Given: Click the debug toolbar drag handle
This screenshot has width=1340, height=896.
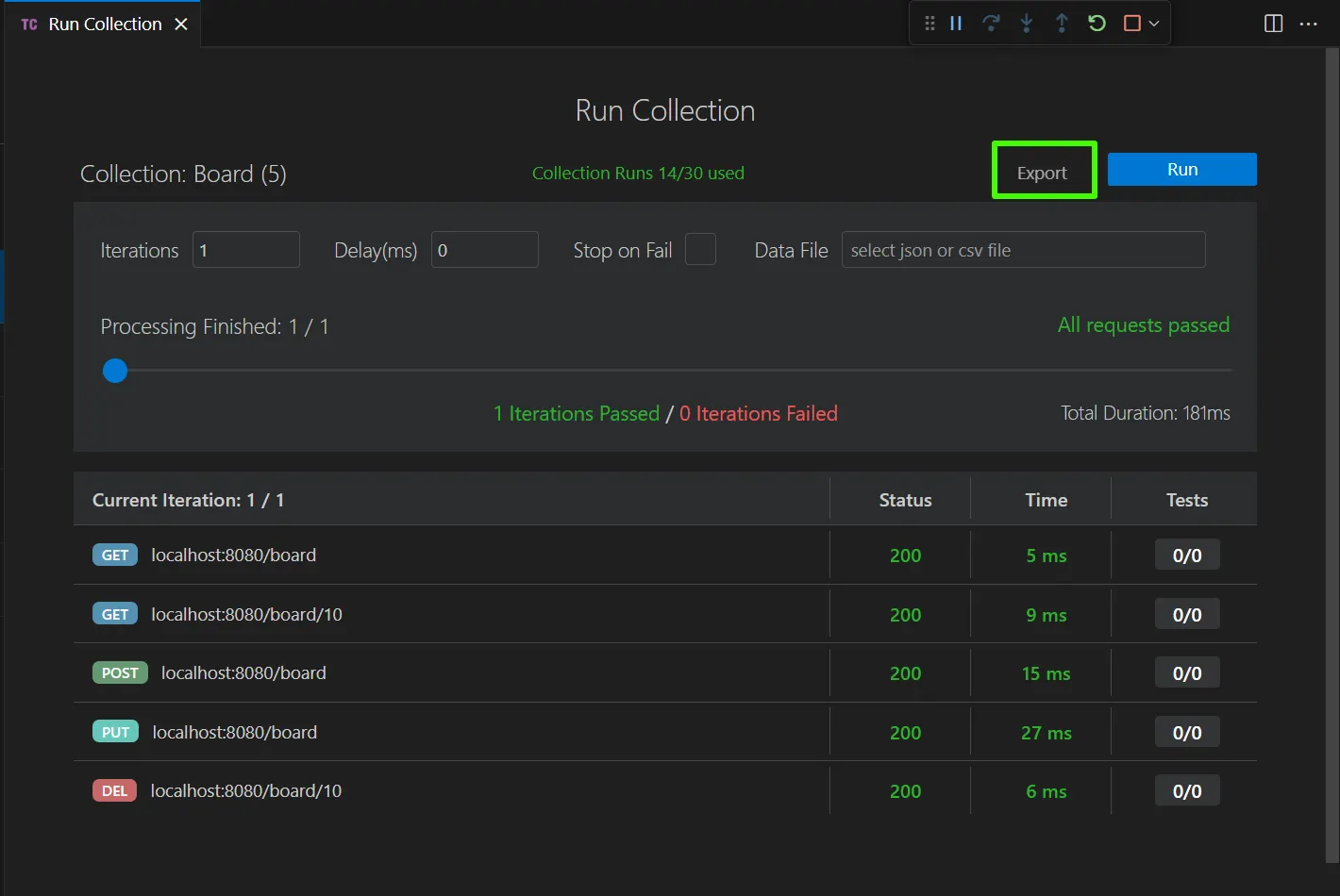Looking at the screenshot, I should (930, 24).
